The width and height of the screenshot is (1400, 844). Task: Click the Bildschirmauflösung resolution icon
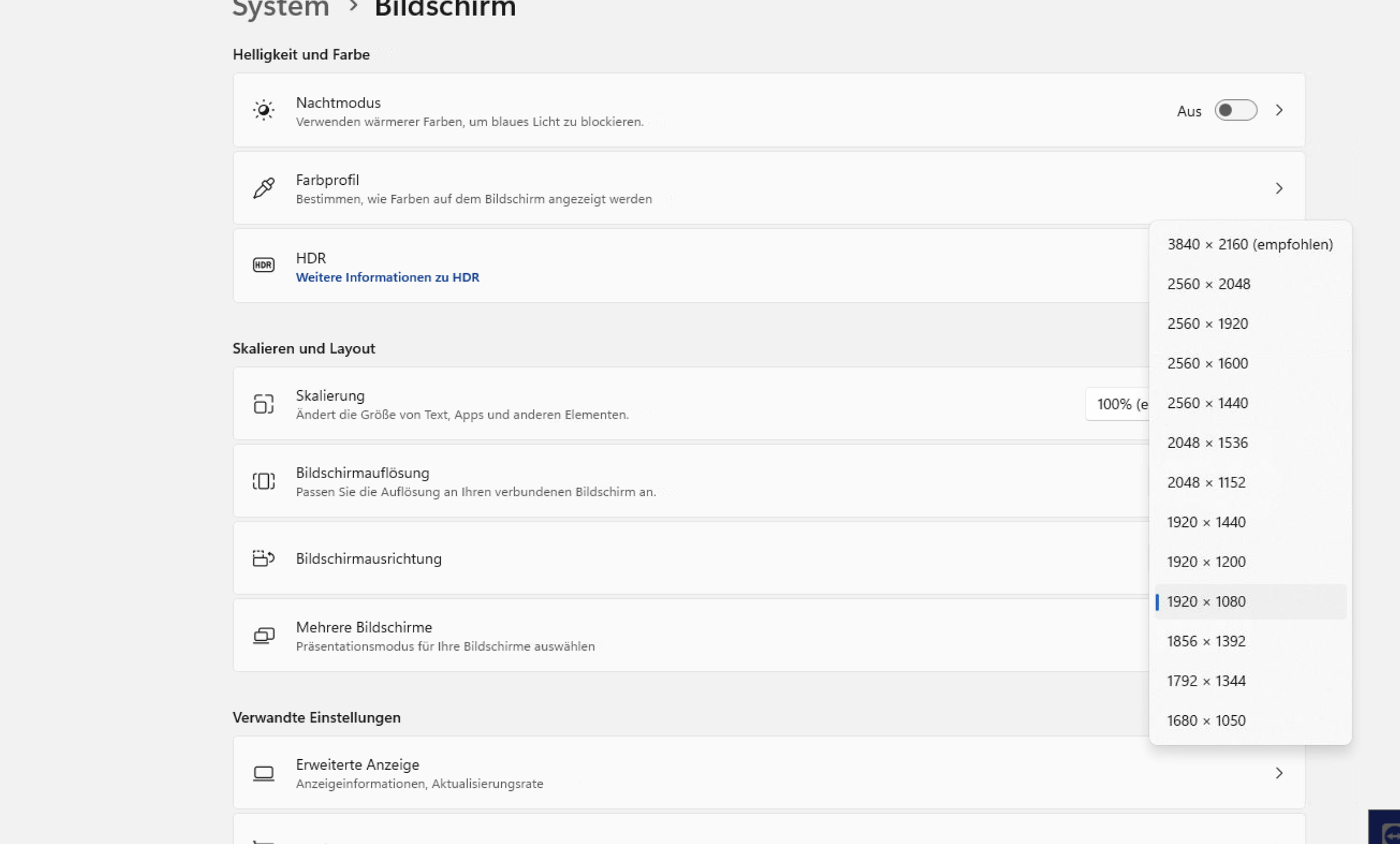[x=263, y=481]
